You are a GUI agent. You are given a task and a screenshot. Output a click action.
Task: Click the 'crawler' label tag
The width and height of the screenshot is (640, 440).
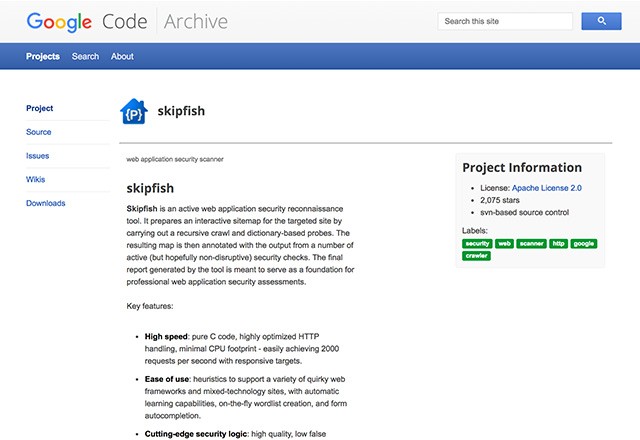[476, 256]
